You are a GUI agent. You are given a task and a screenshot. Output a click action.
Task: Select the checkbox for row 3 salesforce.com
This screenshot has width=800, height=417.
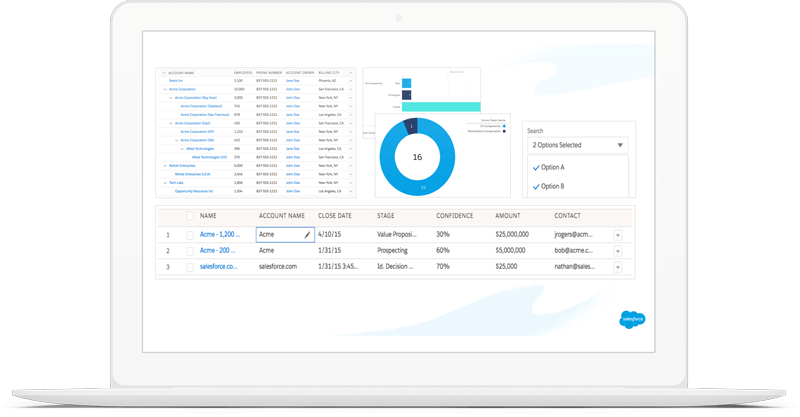click(x=191, y=267)
